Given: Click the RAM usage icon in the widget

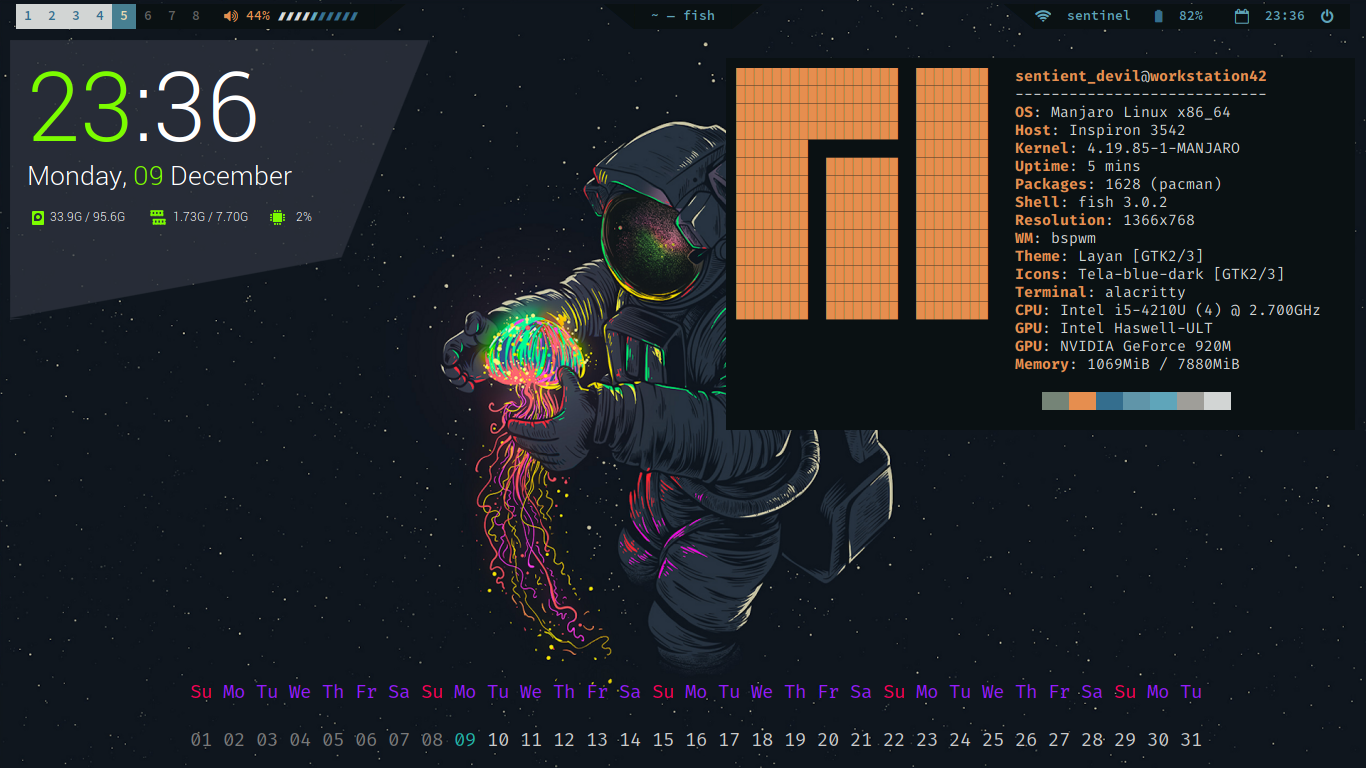Looking at the screenshot, I should (158, 217).
